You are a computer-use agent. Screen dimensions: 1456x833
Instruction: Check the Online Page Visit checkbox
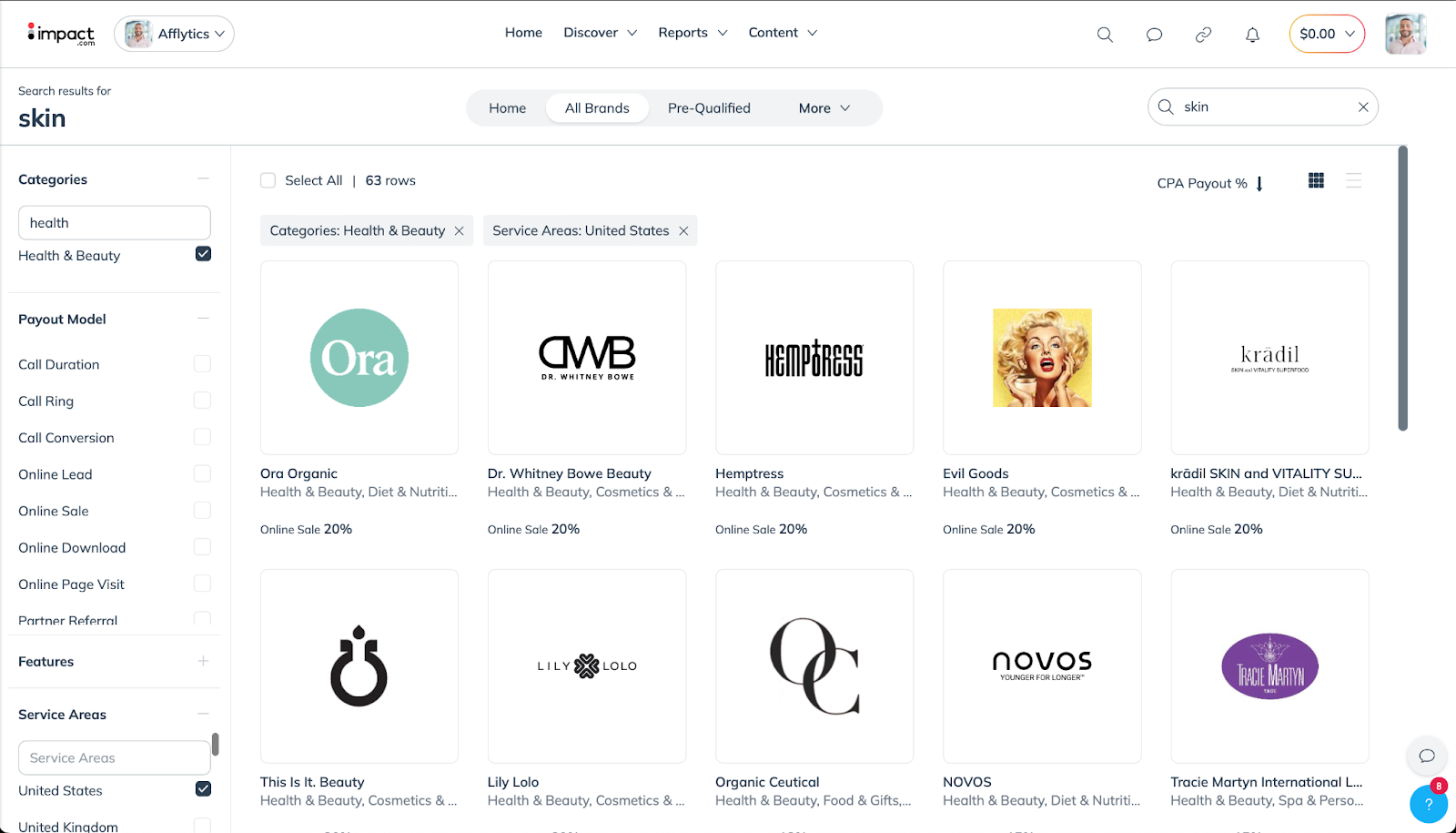[202, 583]
